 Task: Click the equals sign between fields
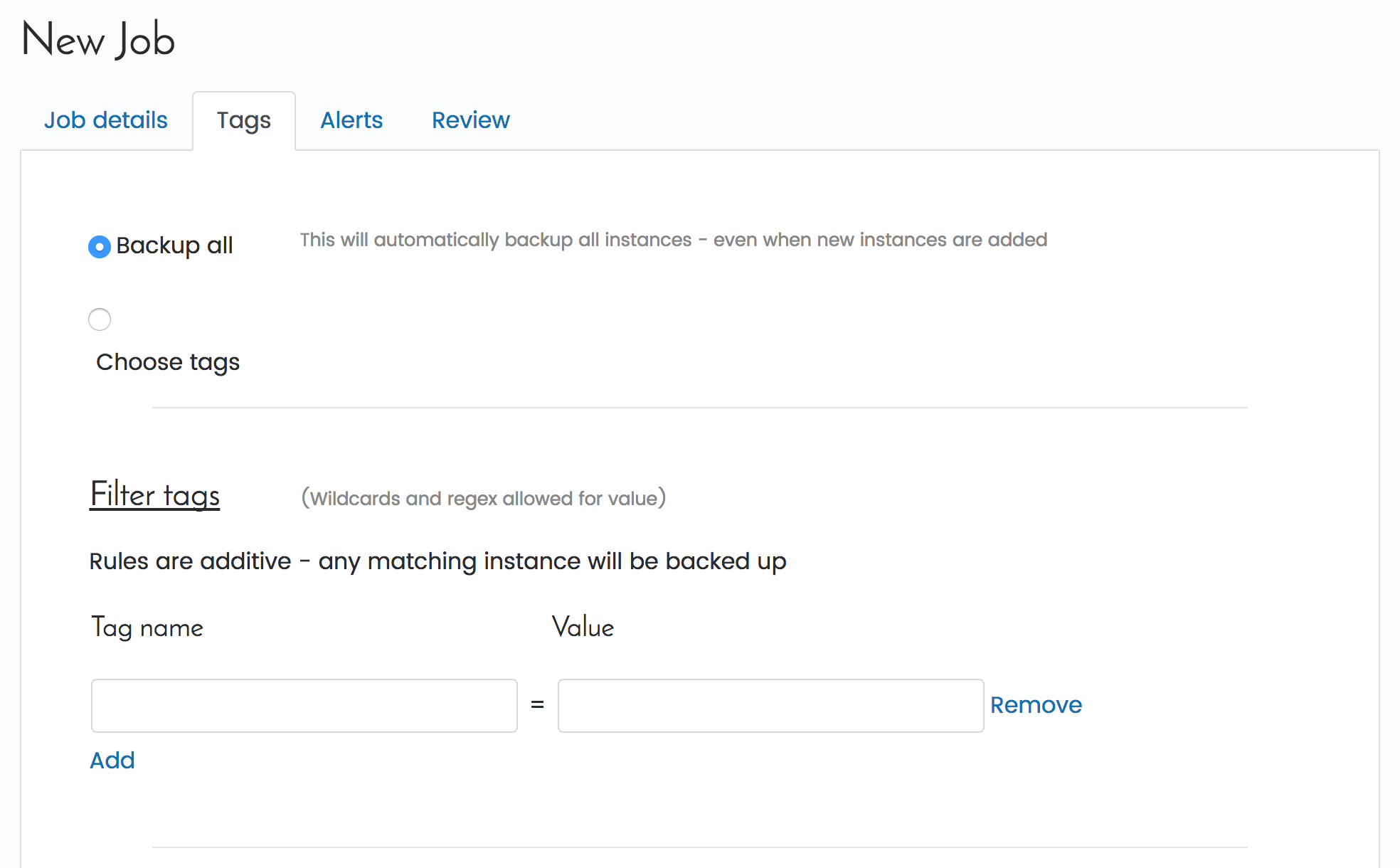coord(537,705)
